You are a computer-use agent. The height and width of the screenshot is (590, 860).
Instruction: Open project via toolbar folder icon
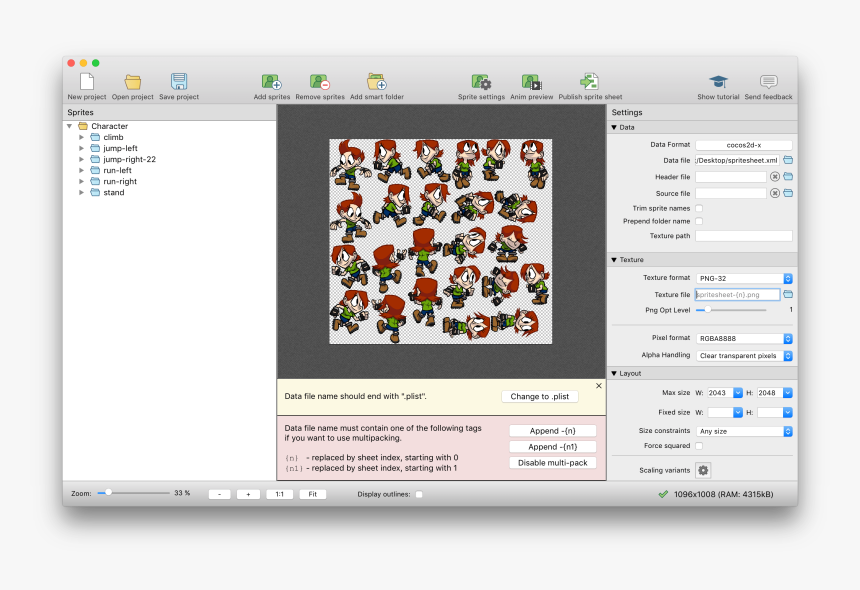(132, 82)
